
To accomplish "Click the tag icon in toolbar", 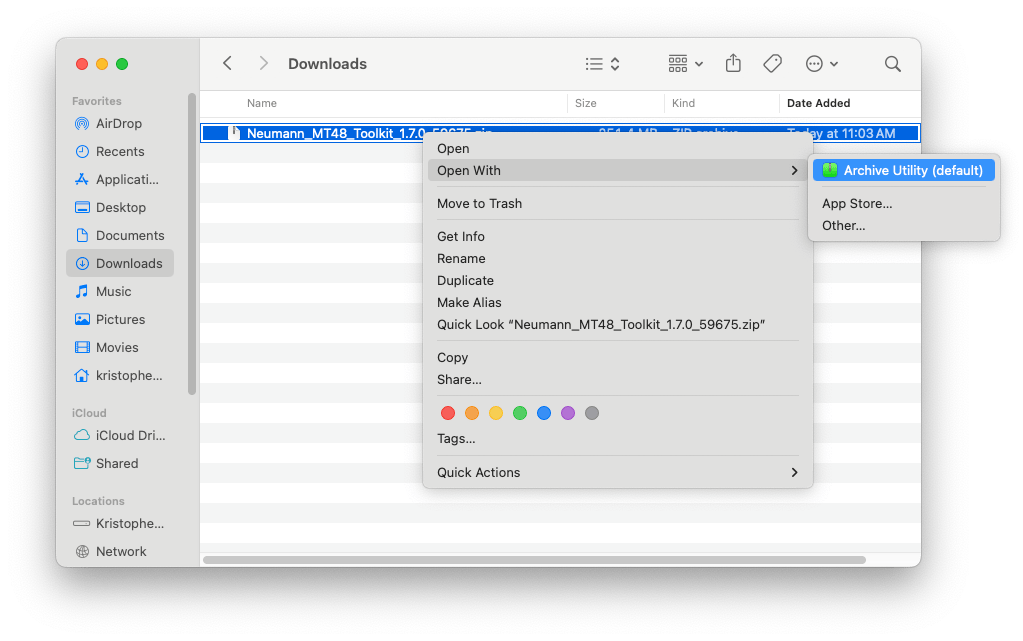I will (772, 64).
